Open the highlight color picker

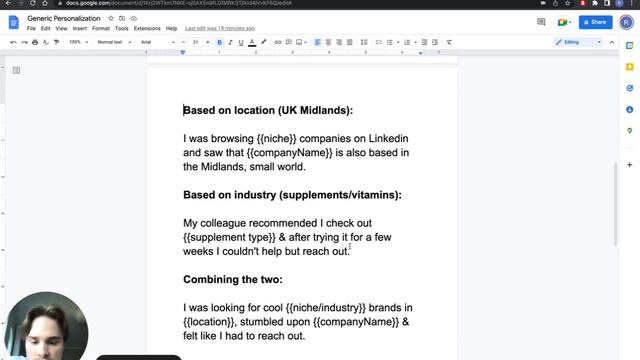pyautogui.click(x=264, y=42)
